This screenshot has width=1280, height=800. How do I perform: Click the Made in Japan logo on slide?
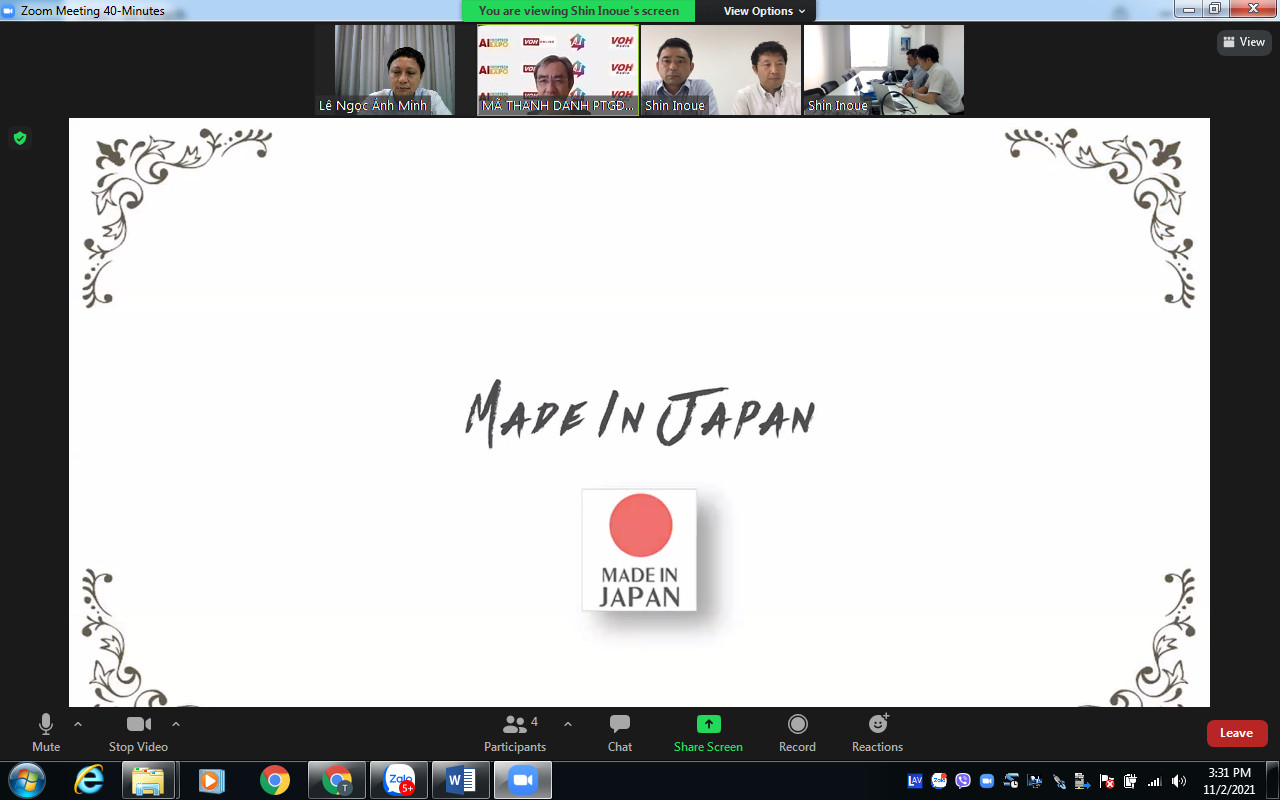pos(639,550)
